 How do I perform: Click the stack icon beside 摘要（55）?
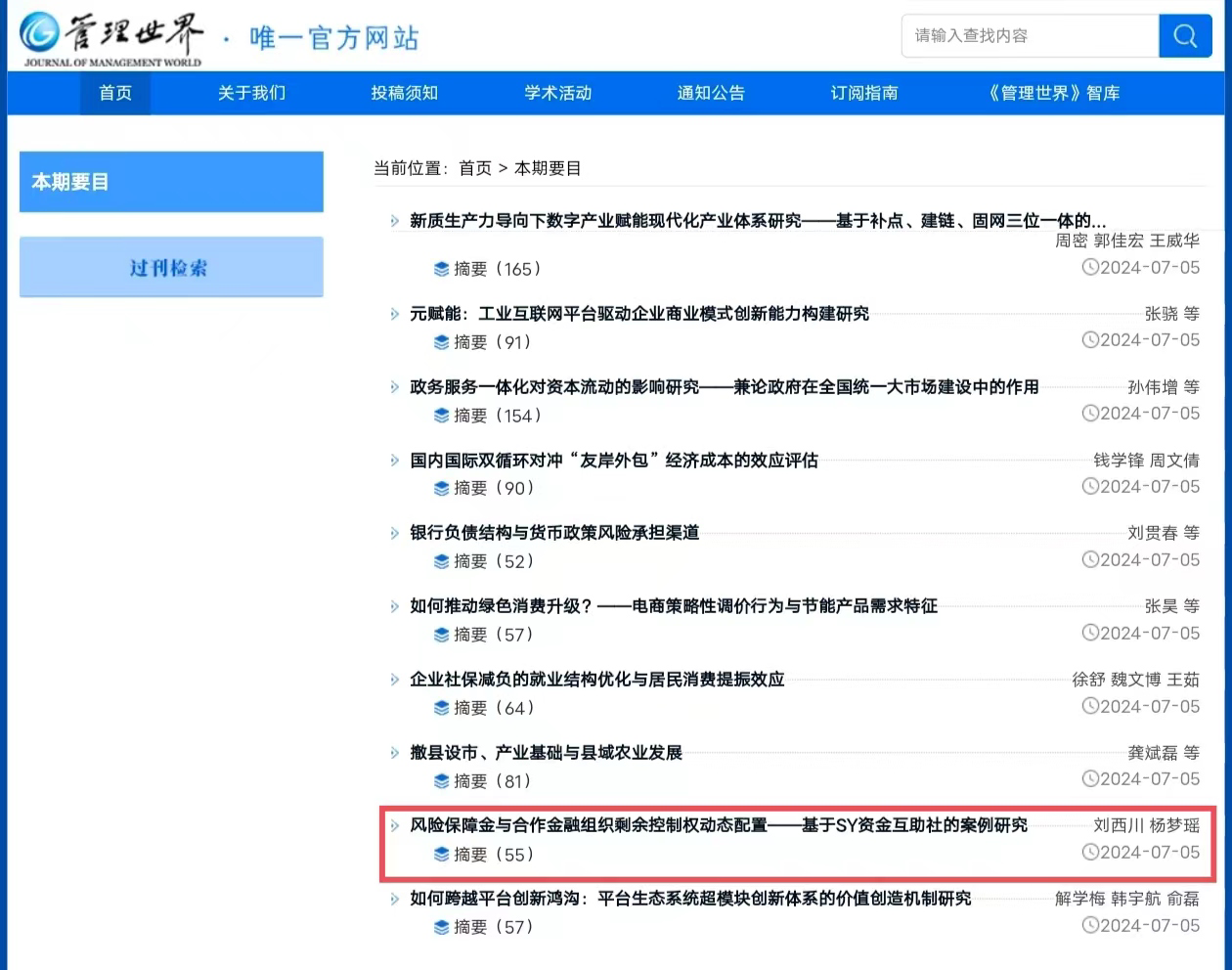coord(442,855)
